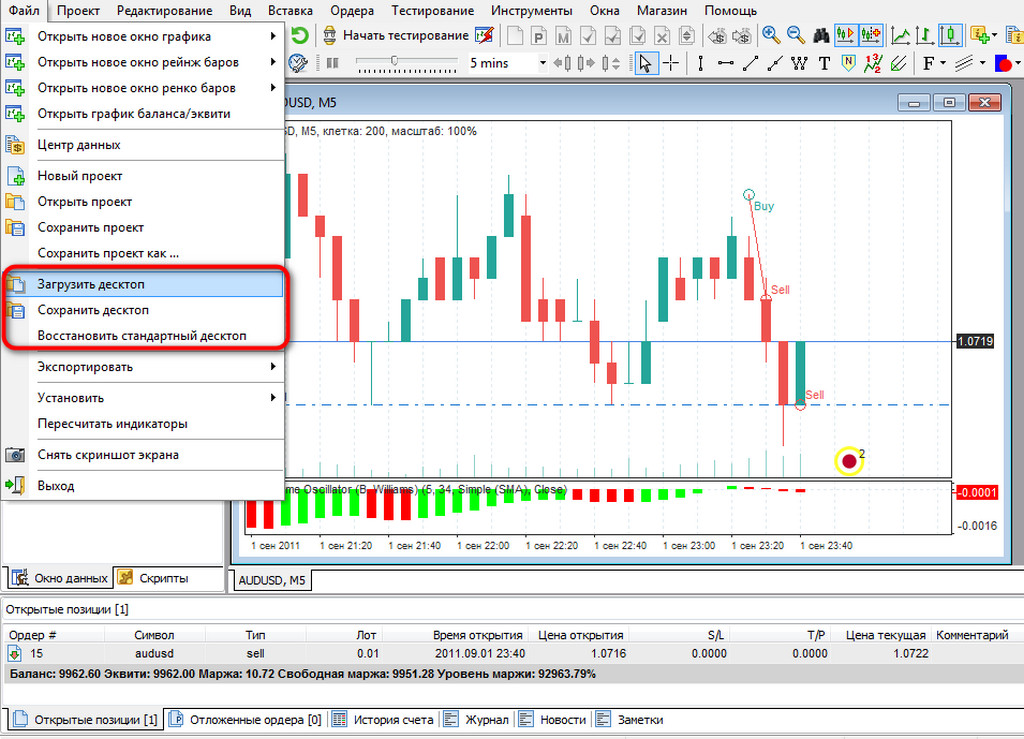Select the trendline drawing tool

(x=751, y=62)
